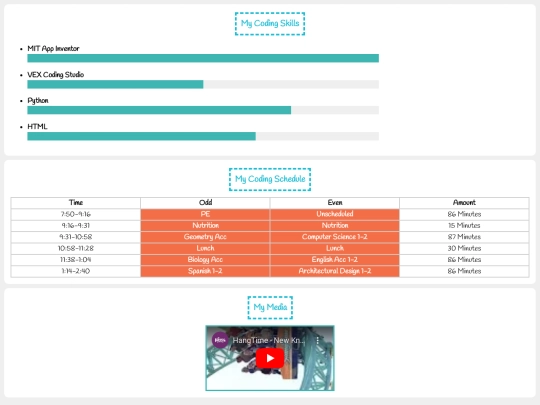
Task: Open the HangTime video title link
Action: 269,340
